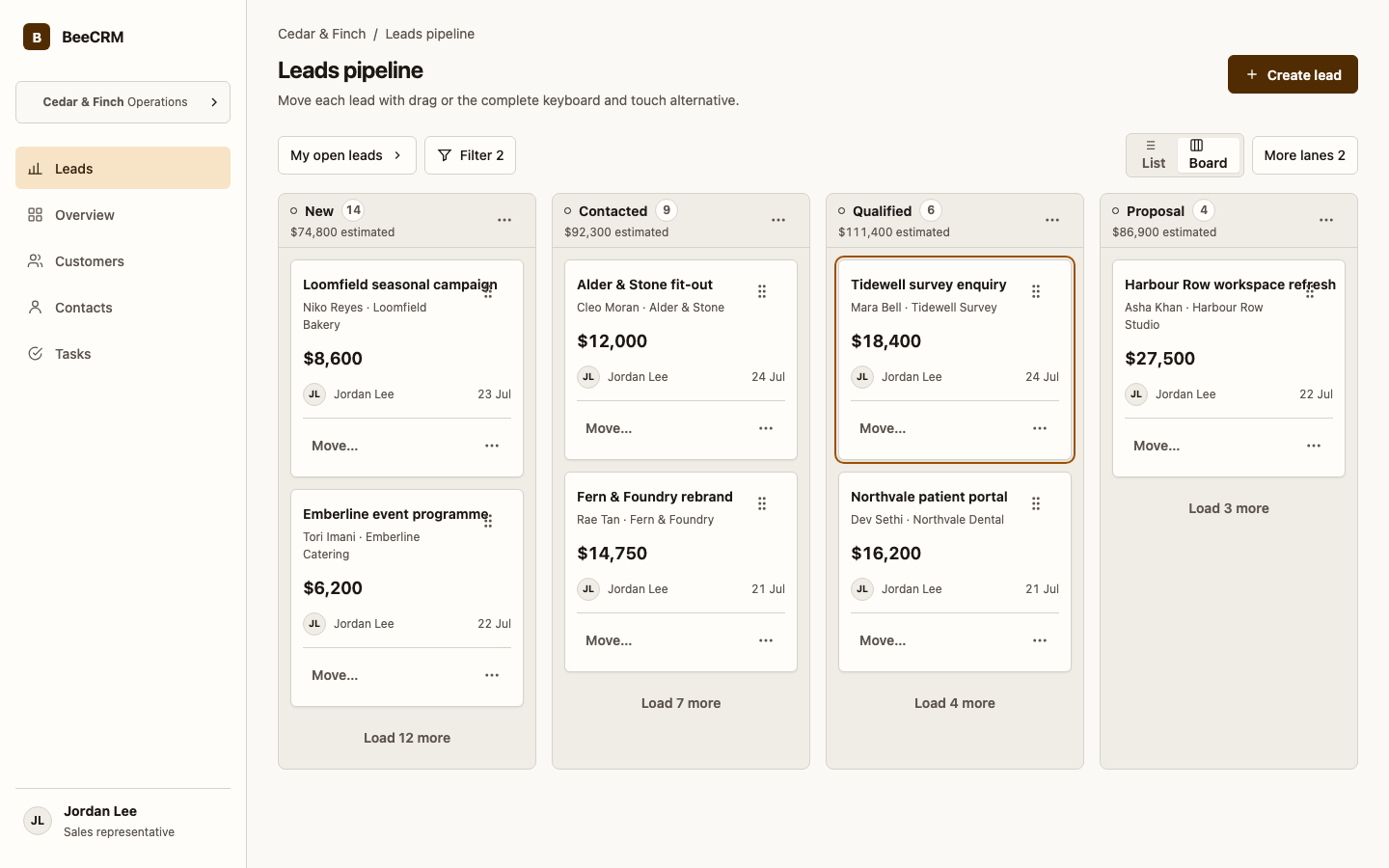Image resolution: width=1389 pixels, height=868 pixels.
Task: Open Move menu for Fern & Foundry rebrand
Action: pos(609,640)
